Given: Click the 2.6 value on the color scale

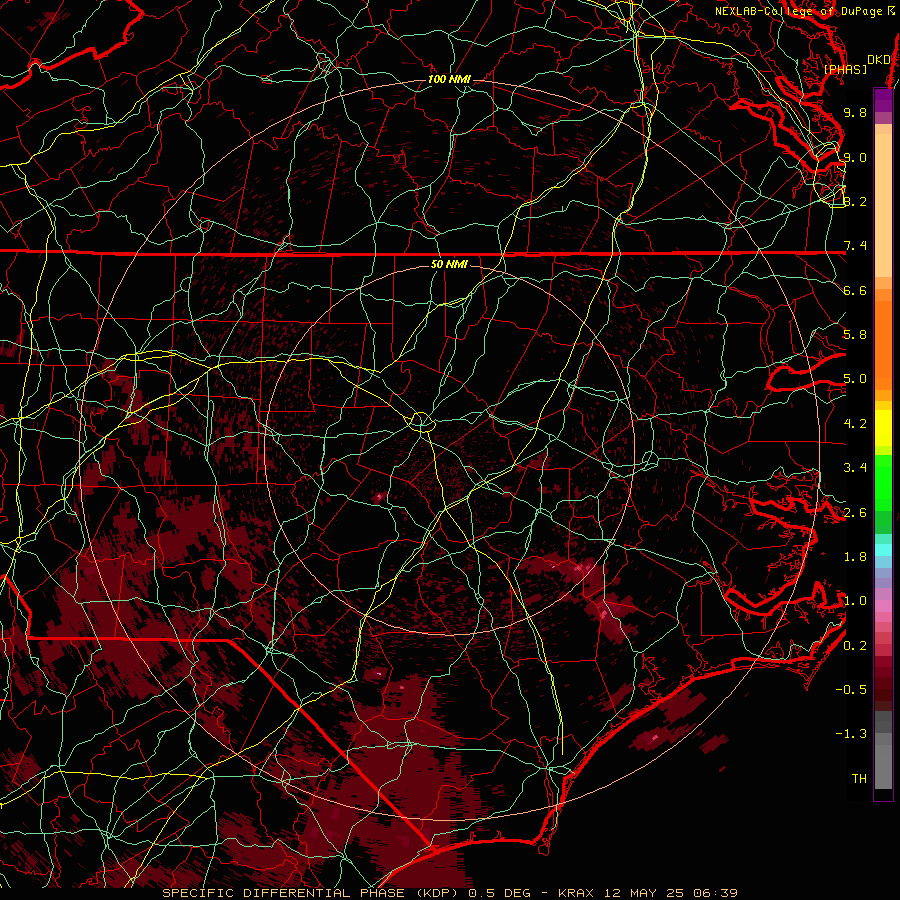Looking at the screenshot, I should pos(855,513).
